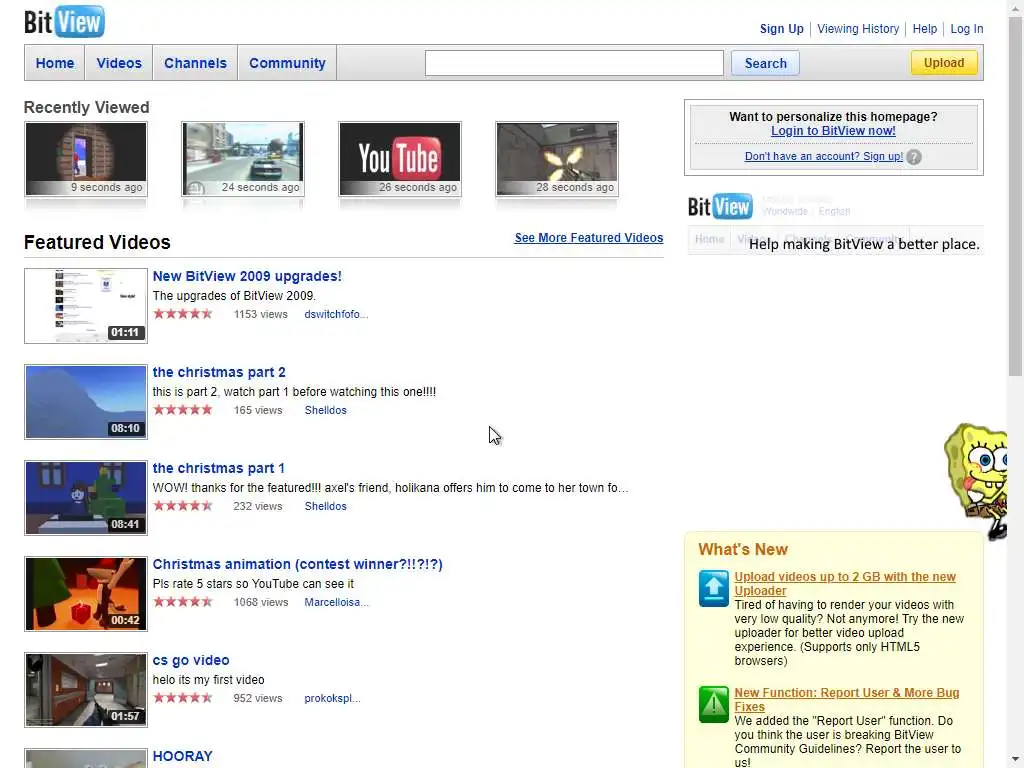Open recently viewed video from 28 seconds ago
Image resolution: width=1024 pixels, height=768 pixels.
coord(557,159)
